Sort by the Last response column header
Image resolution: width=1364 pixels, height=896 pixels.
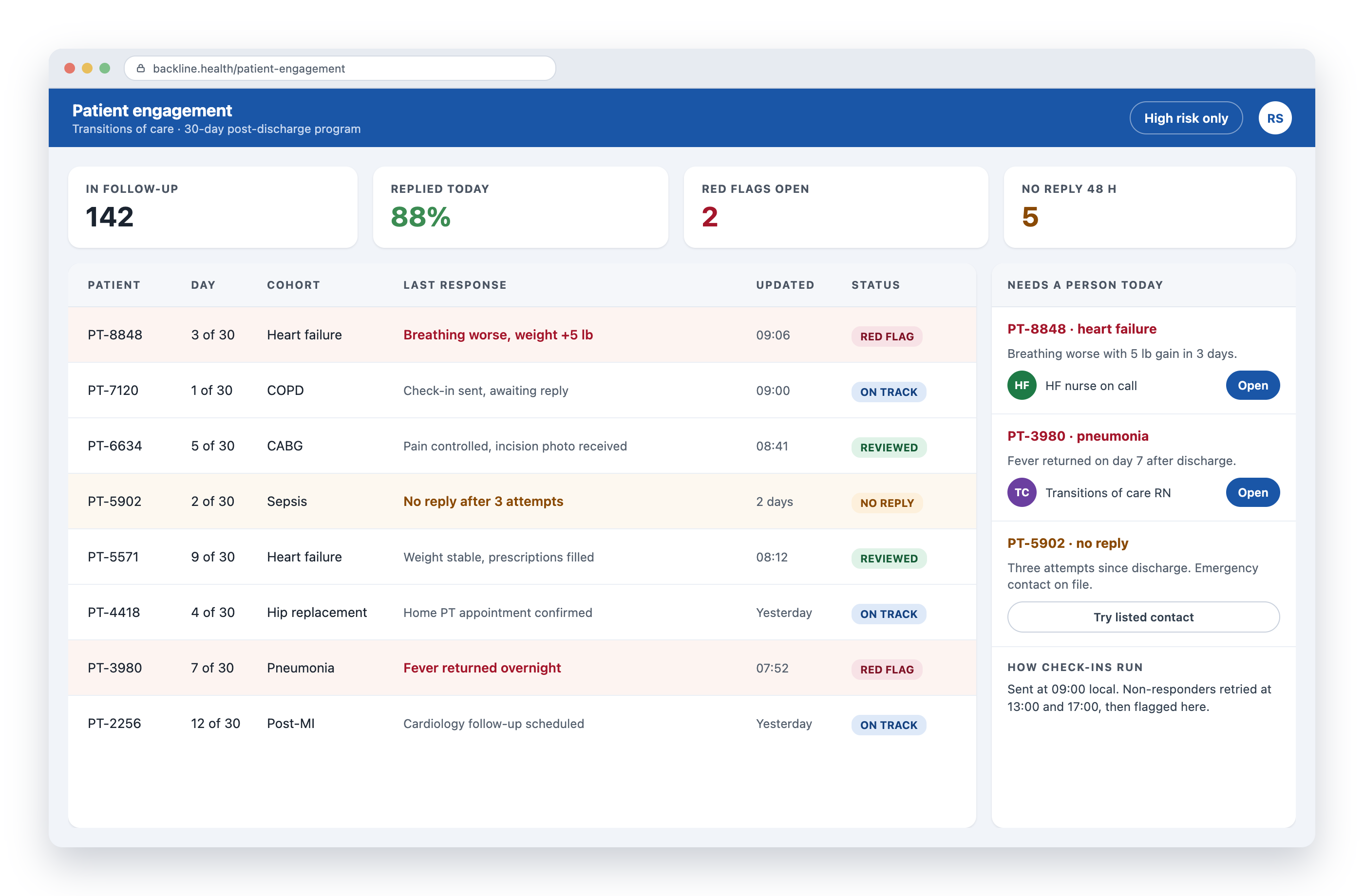tap(455, 285)
